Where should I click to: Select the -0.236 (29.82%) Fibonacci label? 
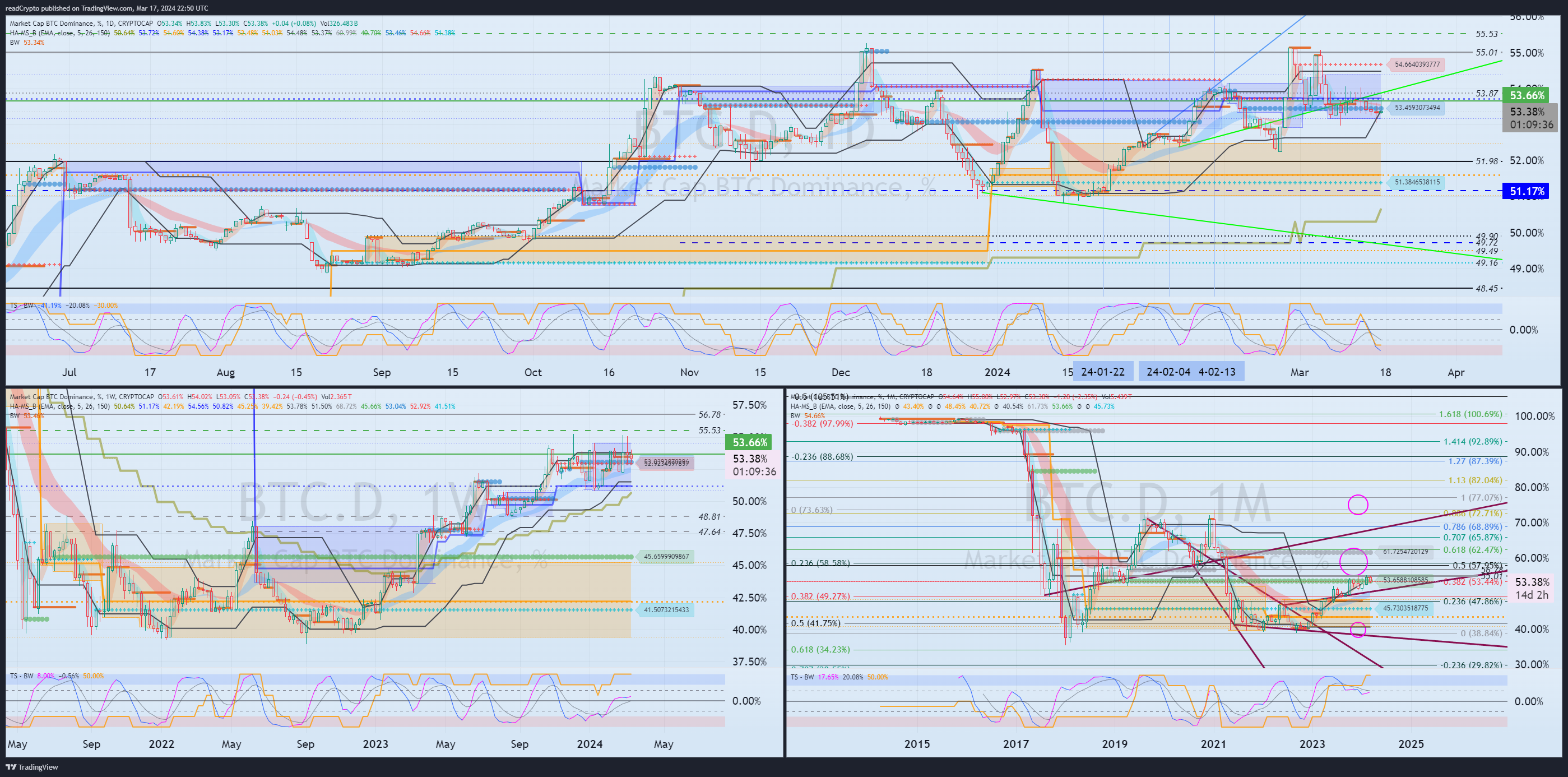pos(1471,665)
